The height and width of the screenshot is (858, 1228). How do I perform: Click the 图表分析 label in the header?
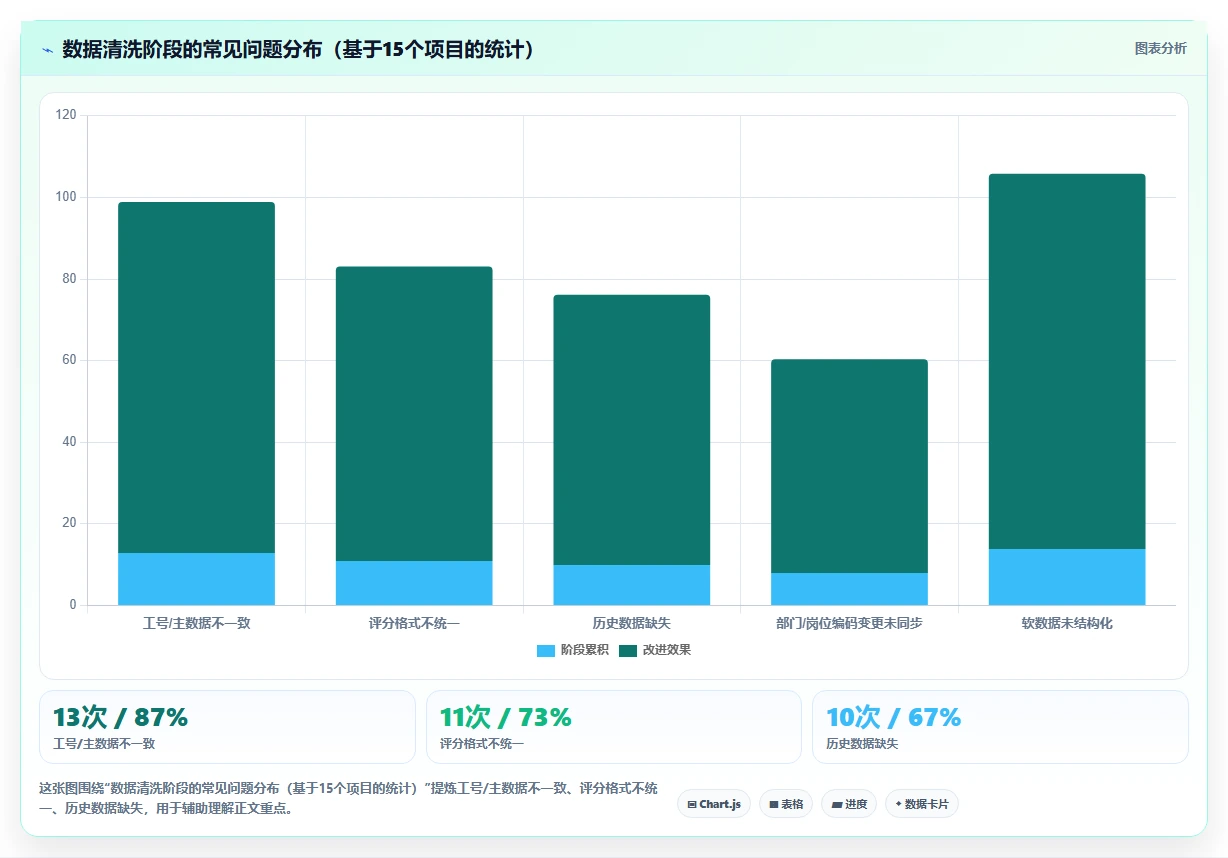point(1160,48)
